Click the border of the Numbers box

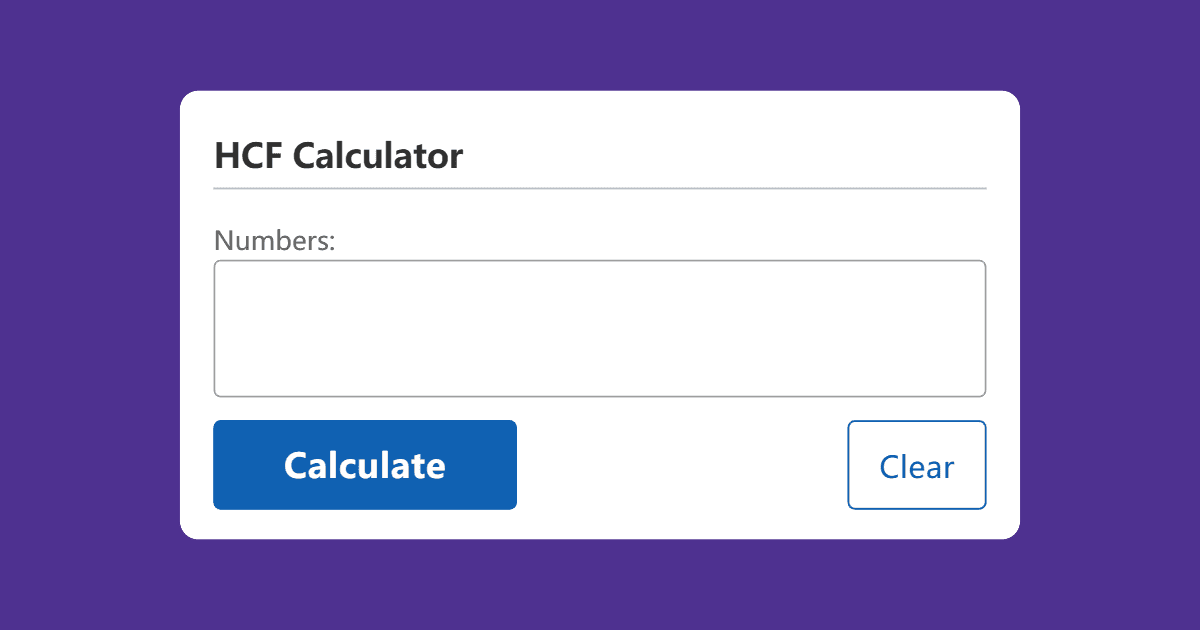(x=599, y=261)
